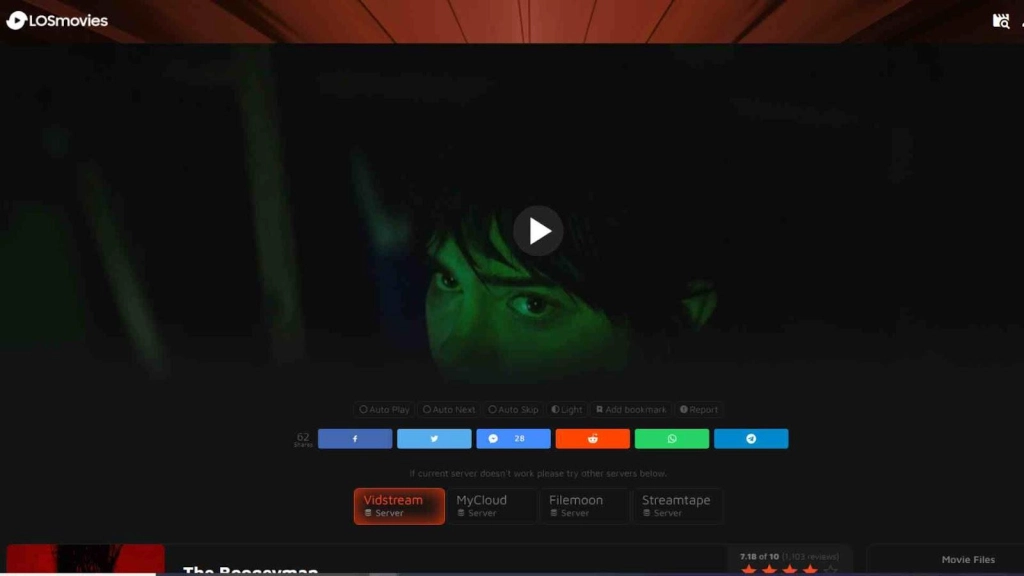
Task: Expand the Movie Files panel
Action: 967,559
